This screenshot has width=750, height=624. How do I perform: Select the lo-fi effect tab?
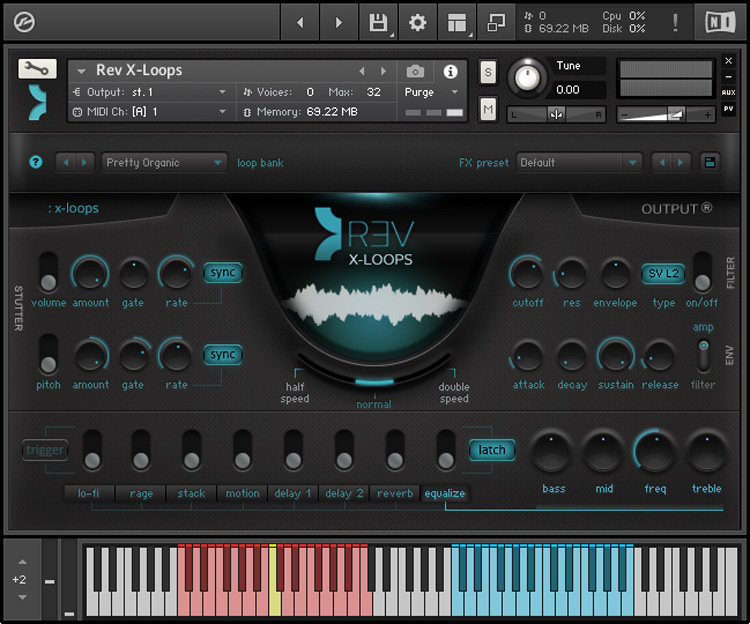click(x=88, y=493)
